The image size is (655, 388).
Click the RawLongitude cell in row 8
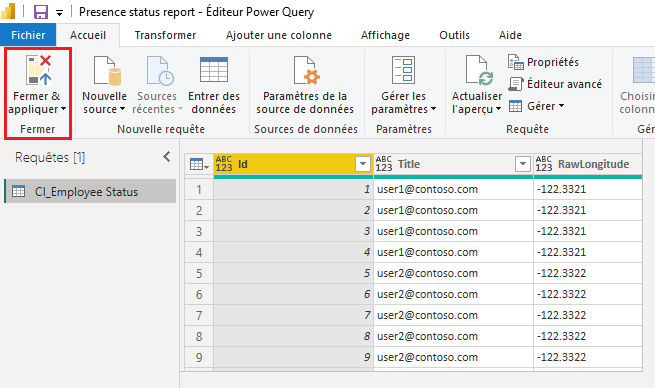(588, 336)
